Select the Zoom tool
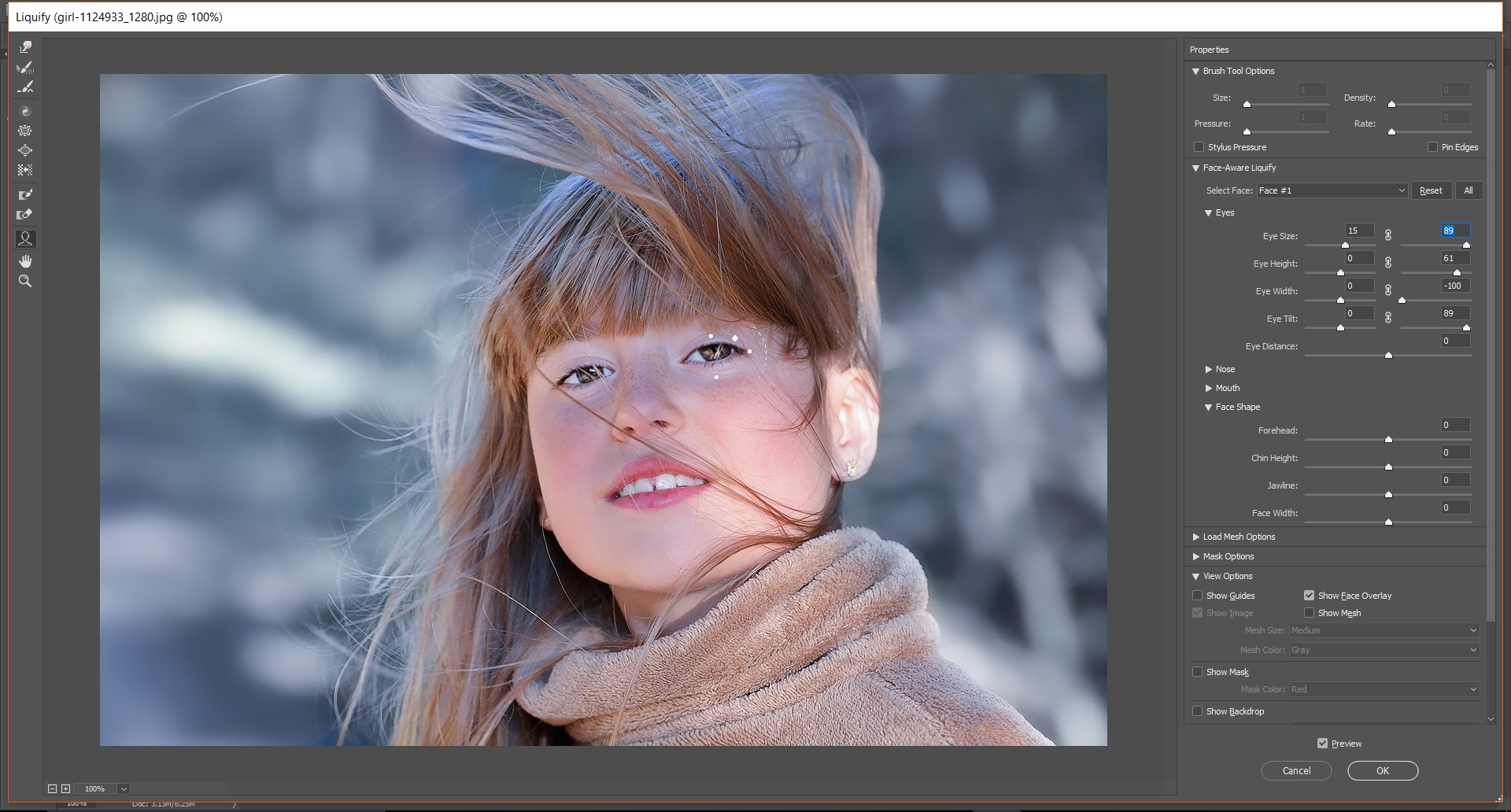Image resolution: width=1511 pixels, height=812 pixels. coord(25,281)
